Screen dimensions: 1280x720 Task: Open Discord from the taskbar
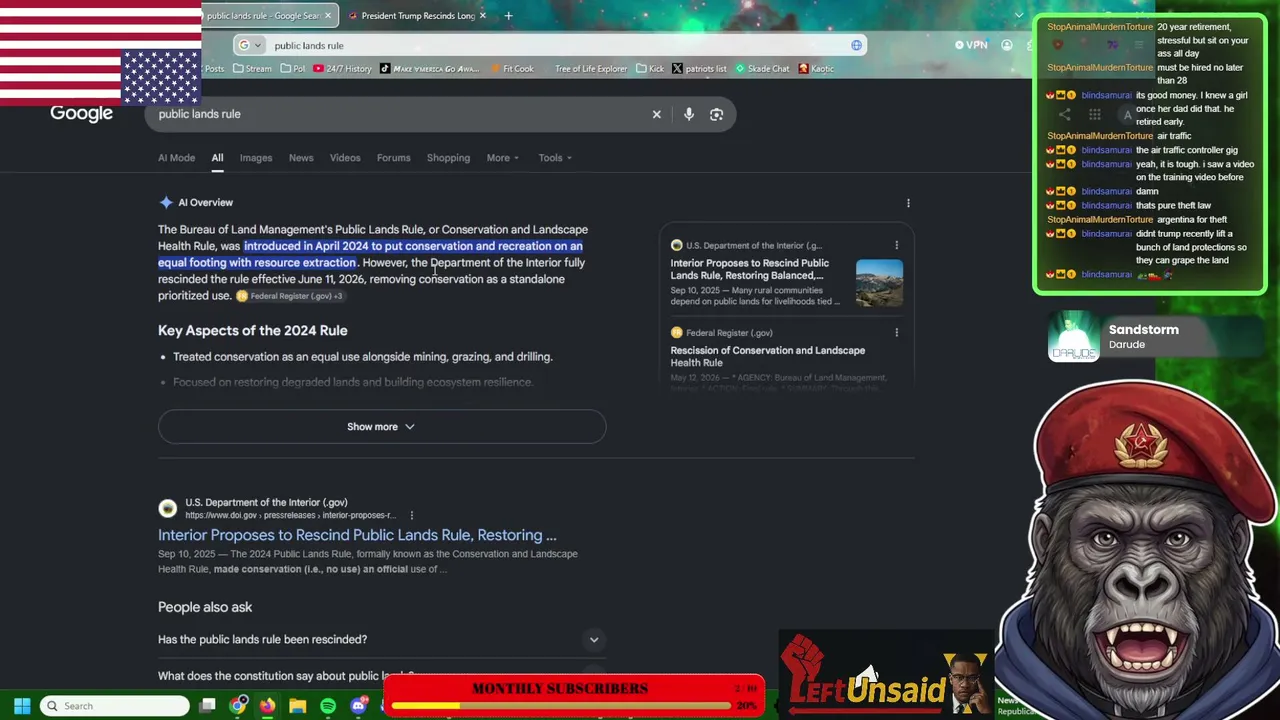coord(358,706)
